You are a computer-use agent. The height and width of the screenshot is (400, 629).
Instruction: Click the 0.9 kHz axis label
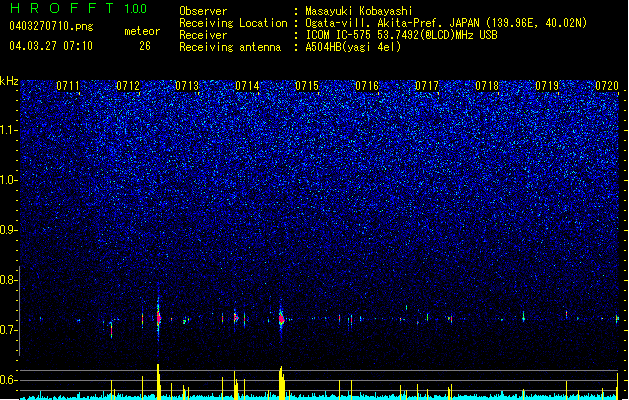9,230
